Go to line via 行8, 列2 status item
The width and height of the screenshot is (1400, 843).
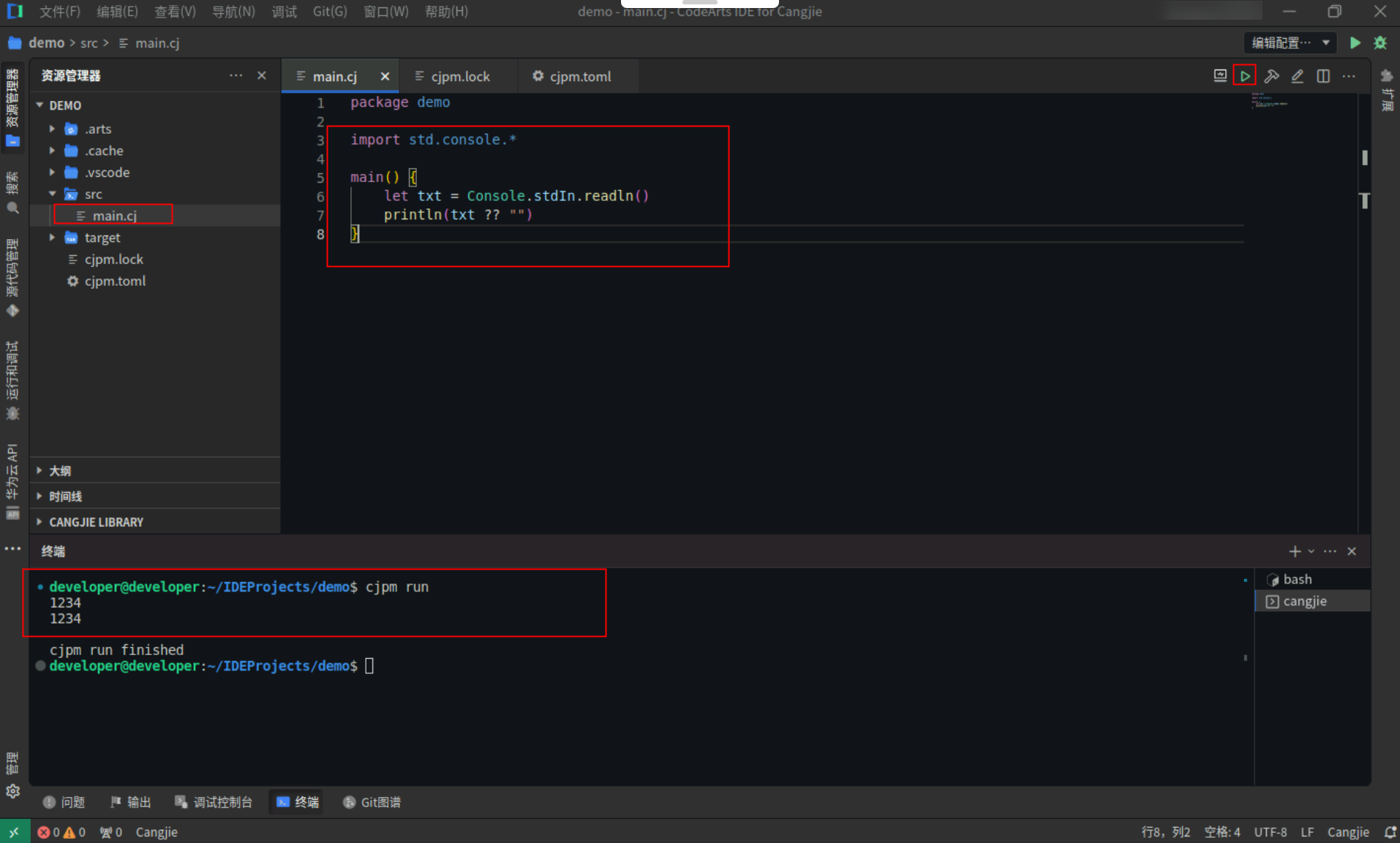[x=1166, y=832]
